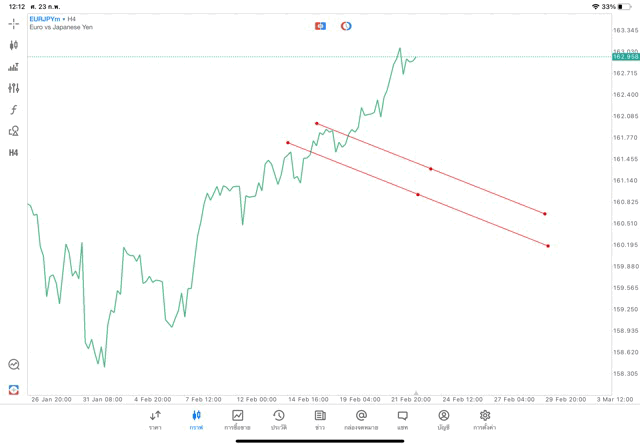Open the indicators list icon
The width and height of the screenshot is (640, 447).
[x=14, y=67]
